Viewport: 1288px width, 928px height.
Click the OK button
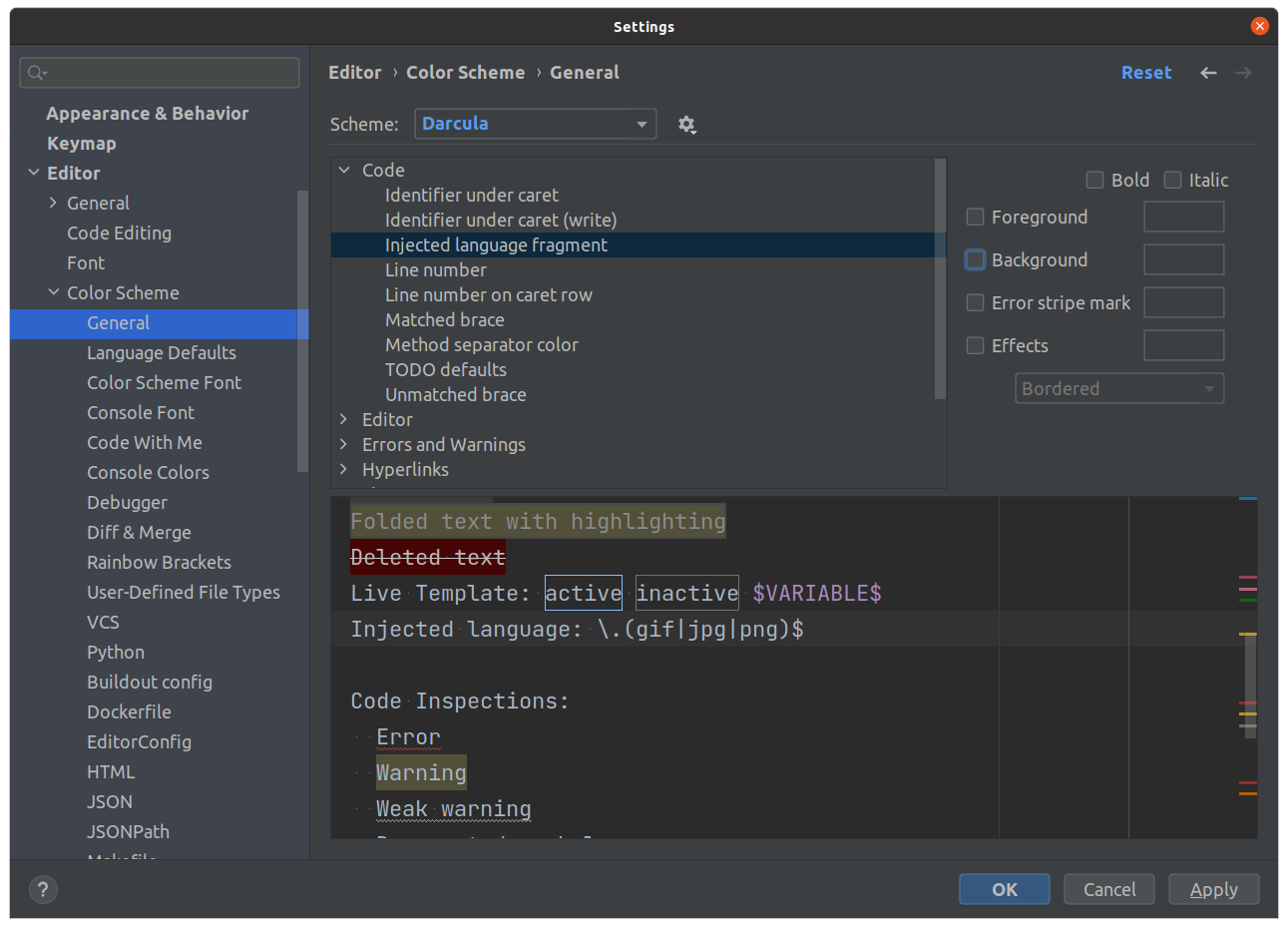pos(1005,889)
